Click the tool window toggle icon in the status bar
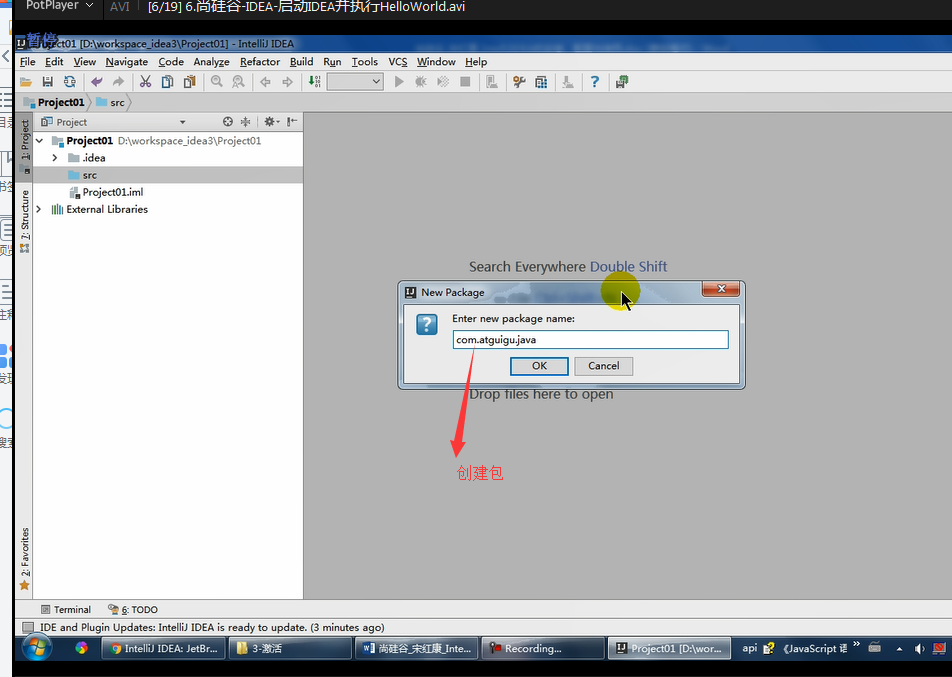Image resolution: width=952 pixels, height=677 pixels. pos(27,627)
